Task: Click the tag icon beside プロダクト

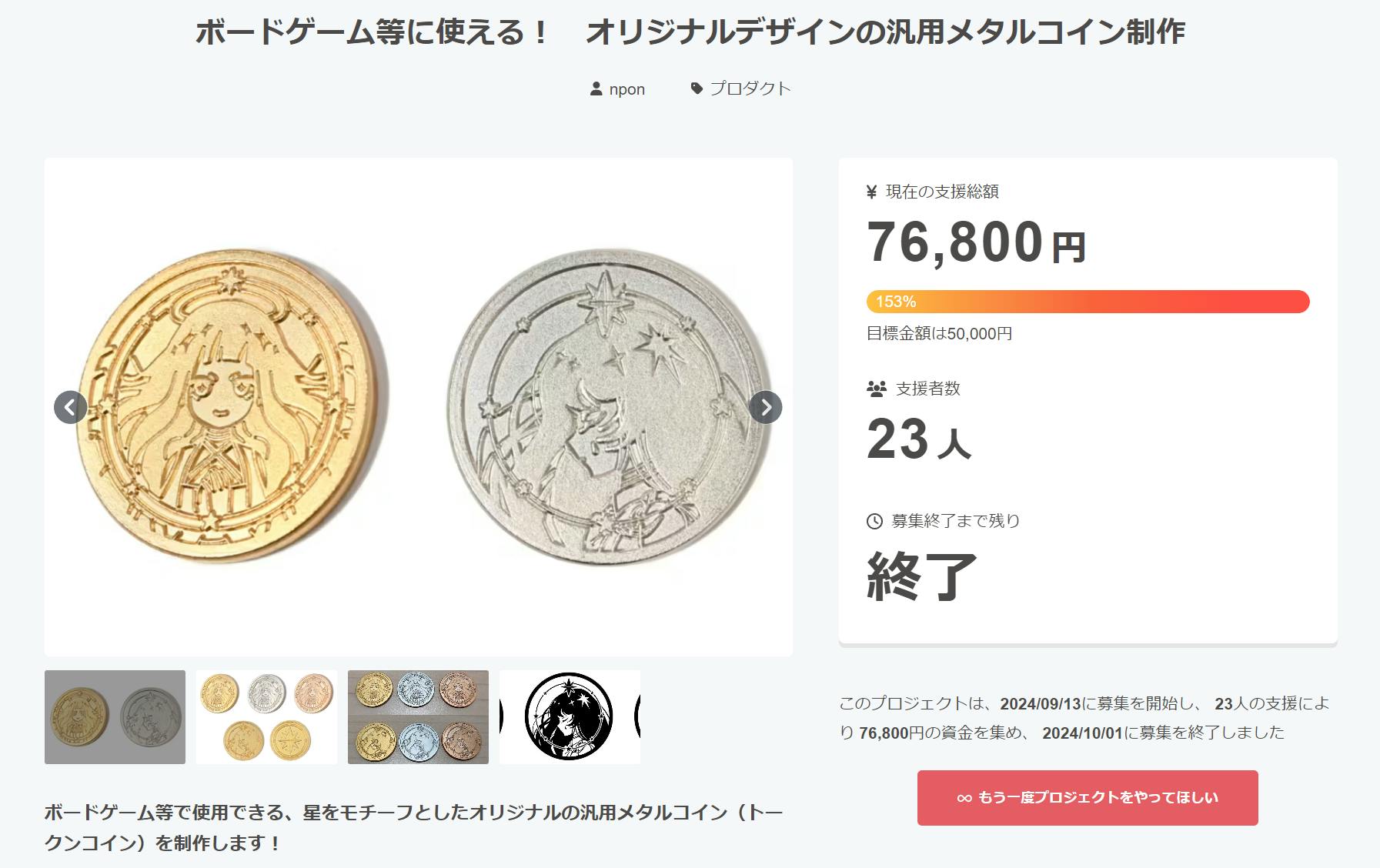Action: tap(697, 88)
